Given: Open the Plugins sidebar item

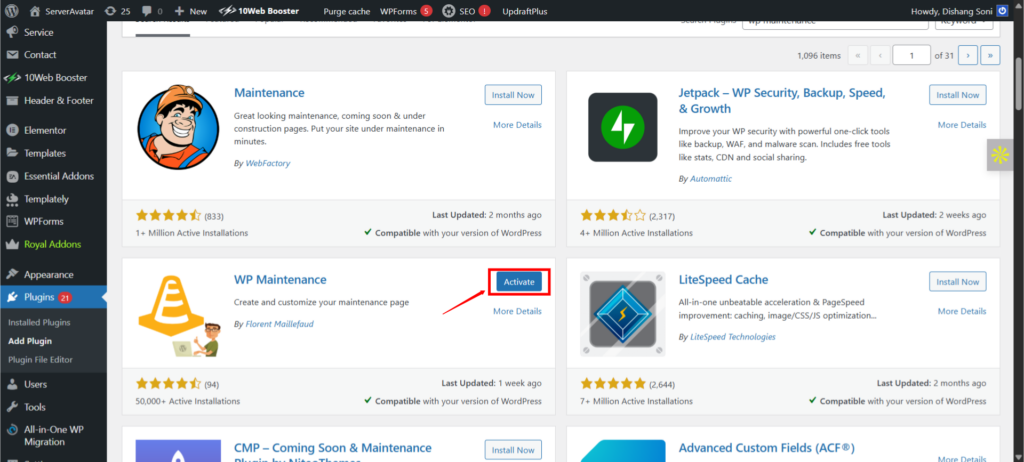Looking at the screenshot, I should [x=53, y=297].
